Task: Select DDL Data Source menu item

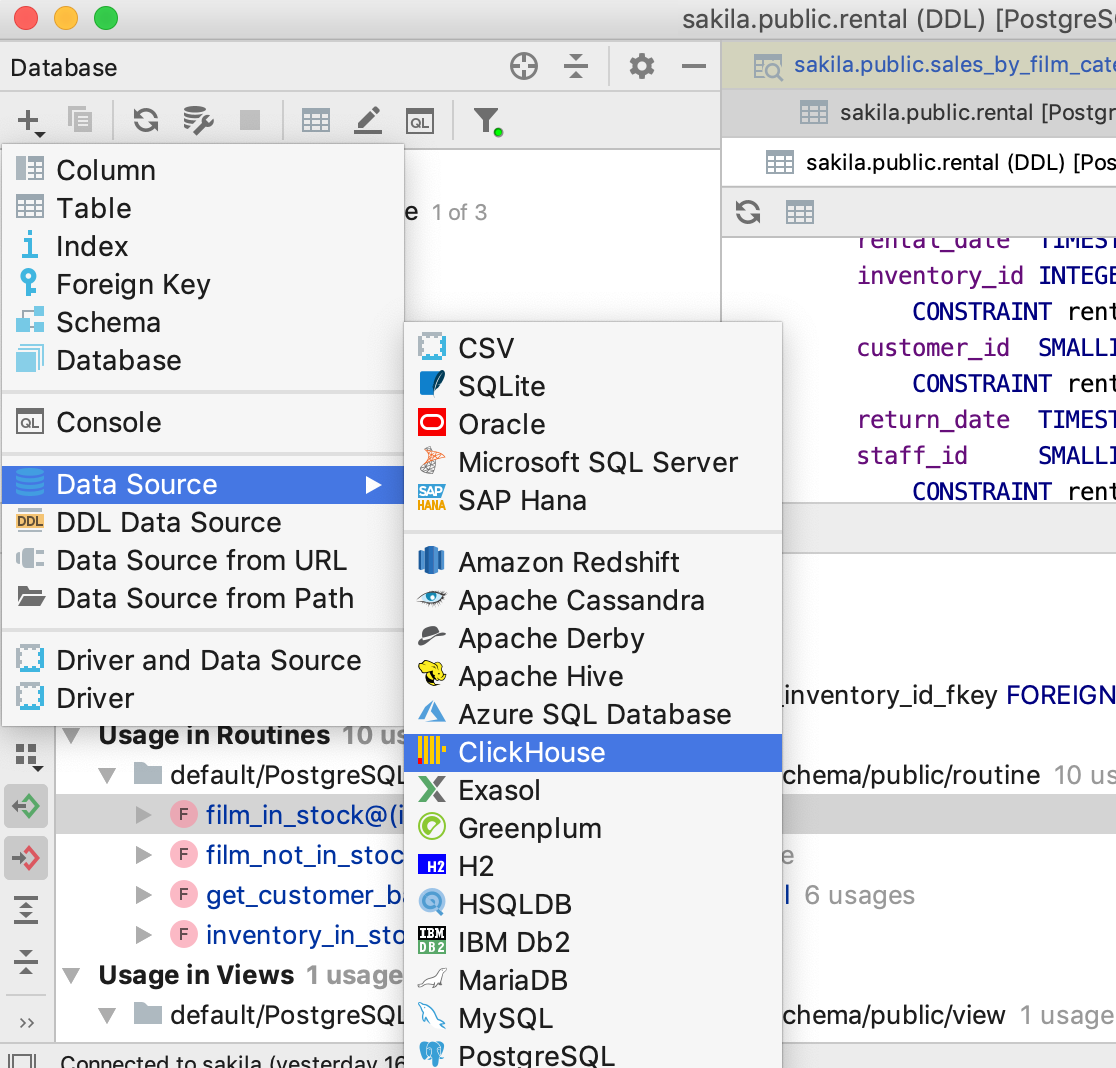Action: coord(203,522)
